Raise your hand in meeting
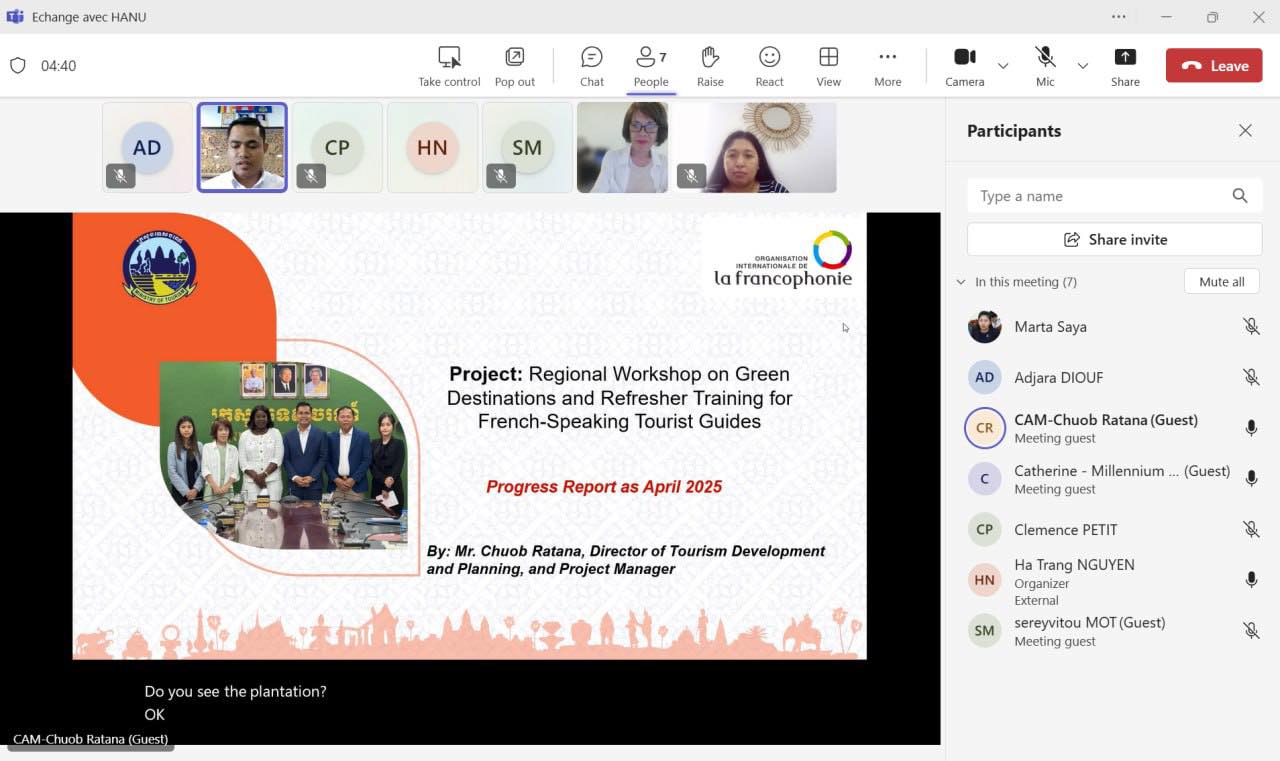The height and width of the screenshot is (761, 1280). 710,66
